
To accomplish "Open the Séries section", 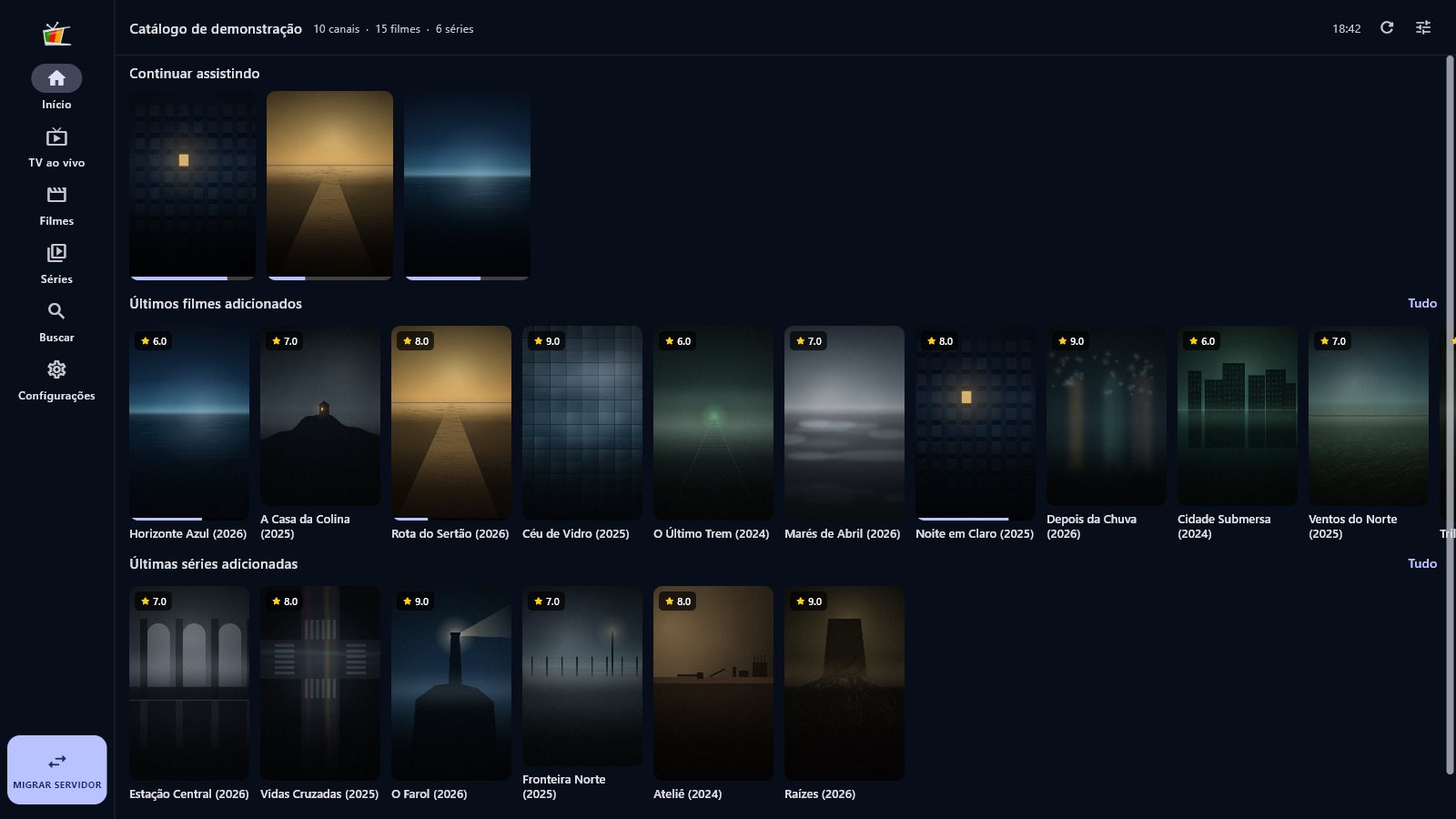I will 56,265.
